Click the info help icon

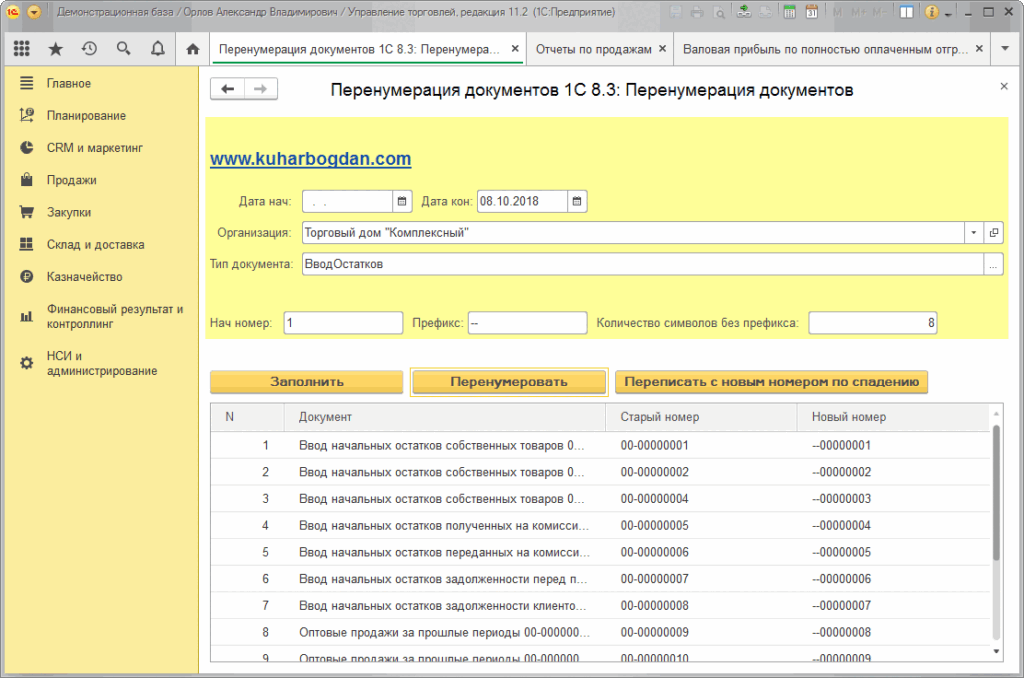click(932, 13)
